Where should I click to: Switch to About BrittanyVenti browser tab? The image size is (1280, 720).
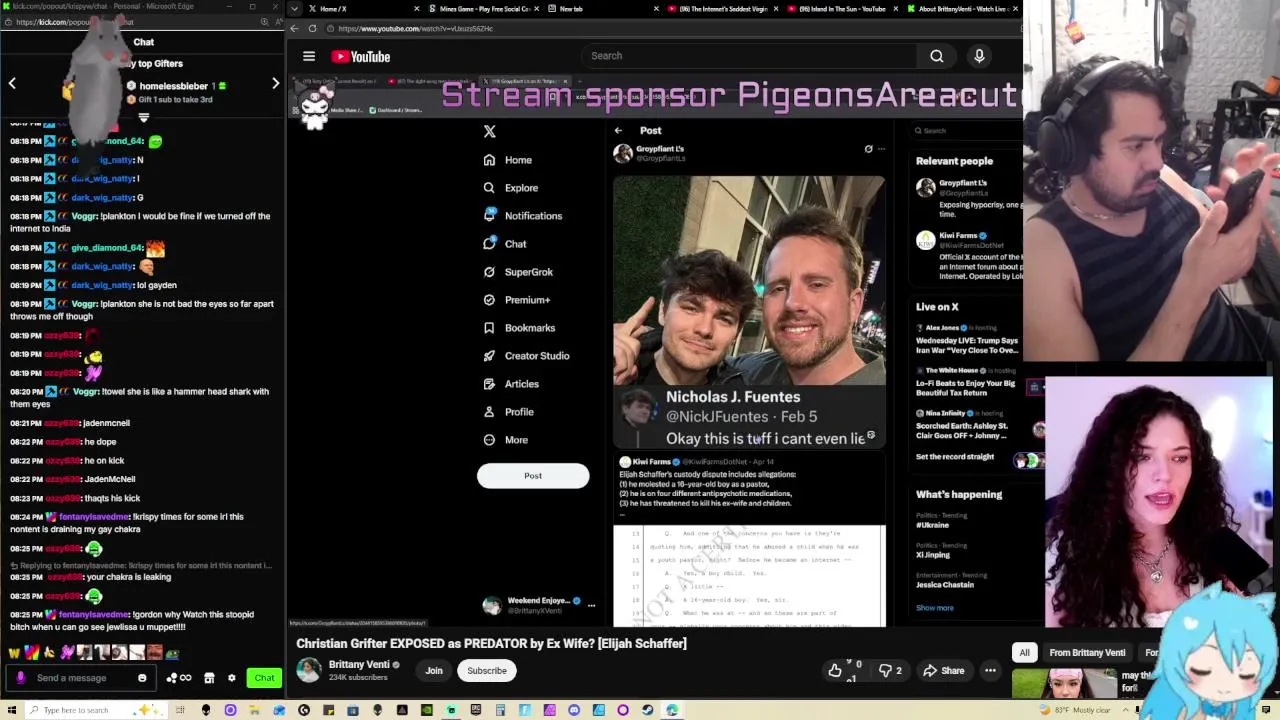pos(960,9)
